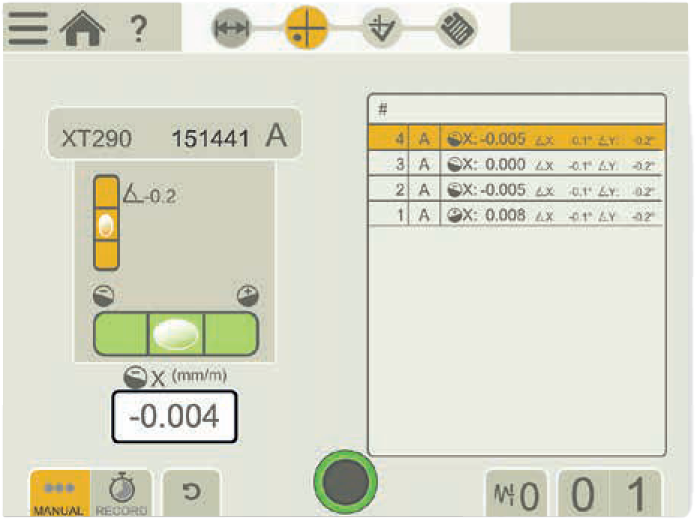Screen dimensions: 695x519
Task: Switch to MANUAL recording mode
Action: (58, 493)
